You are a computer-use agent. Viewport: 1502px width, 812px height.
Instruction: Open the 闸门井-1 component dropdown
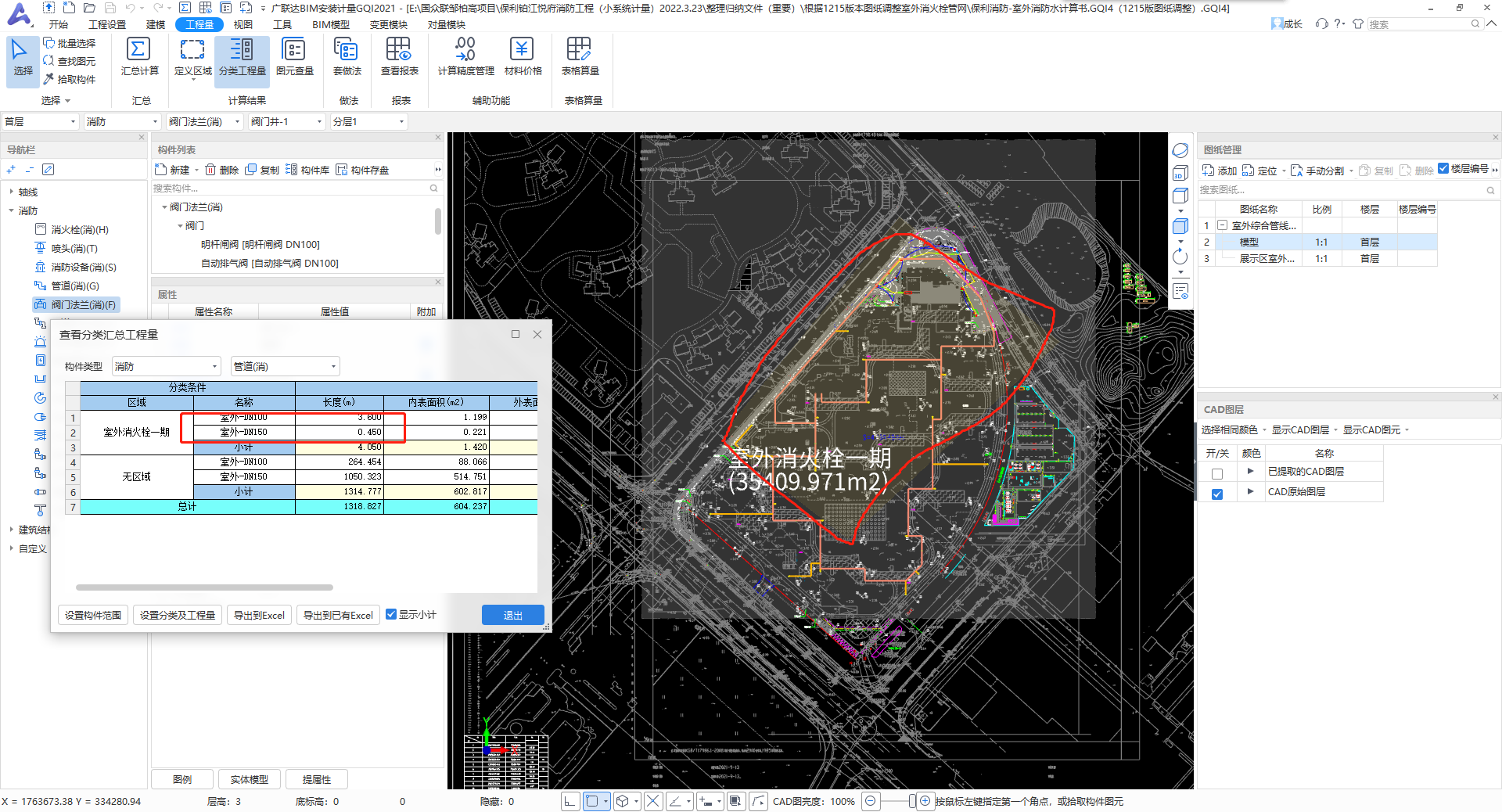286,121
